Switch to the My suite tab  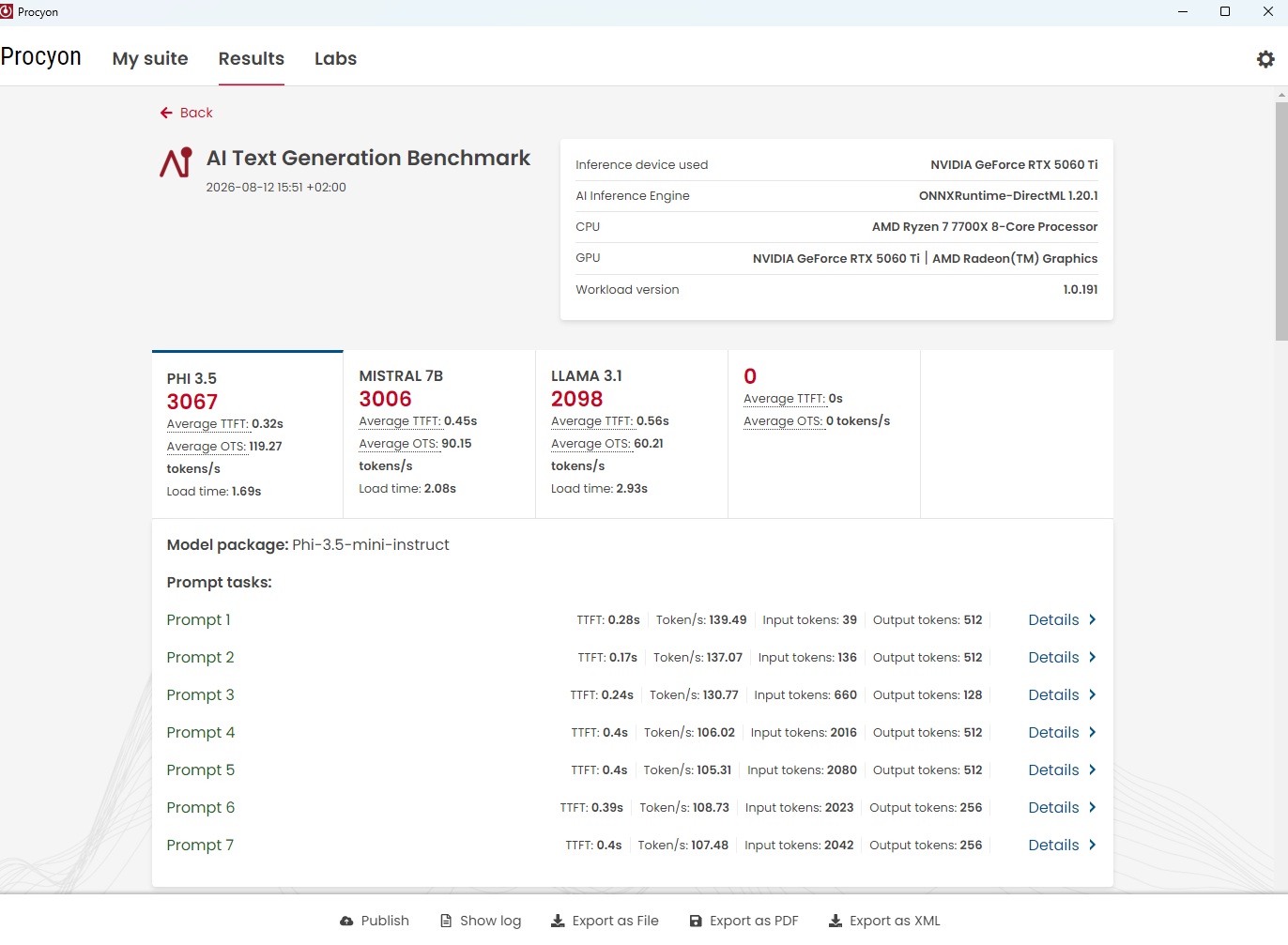point(150,58)
